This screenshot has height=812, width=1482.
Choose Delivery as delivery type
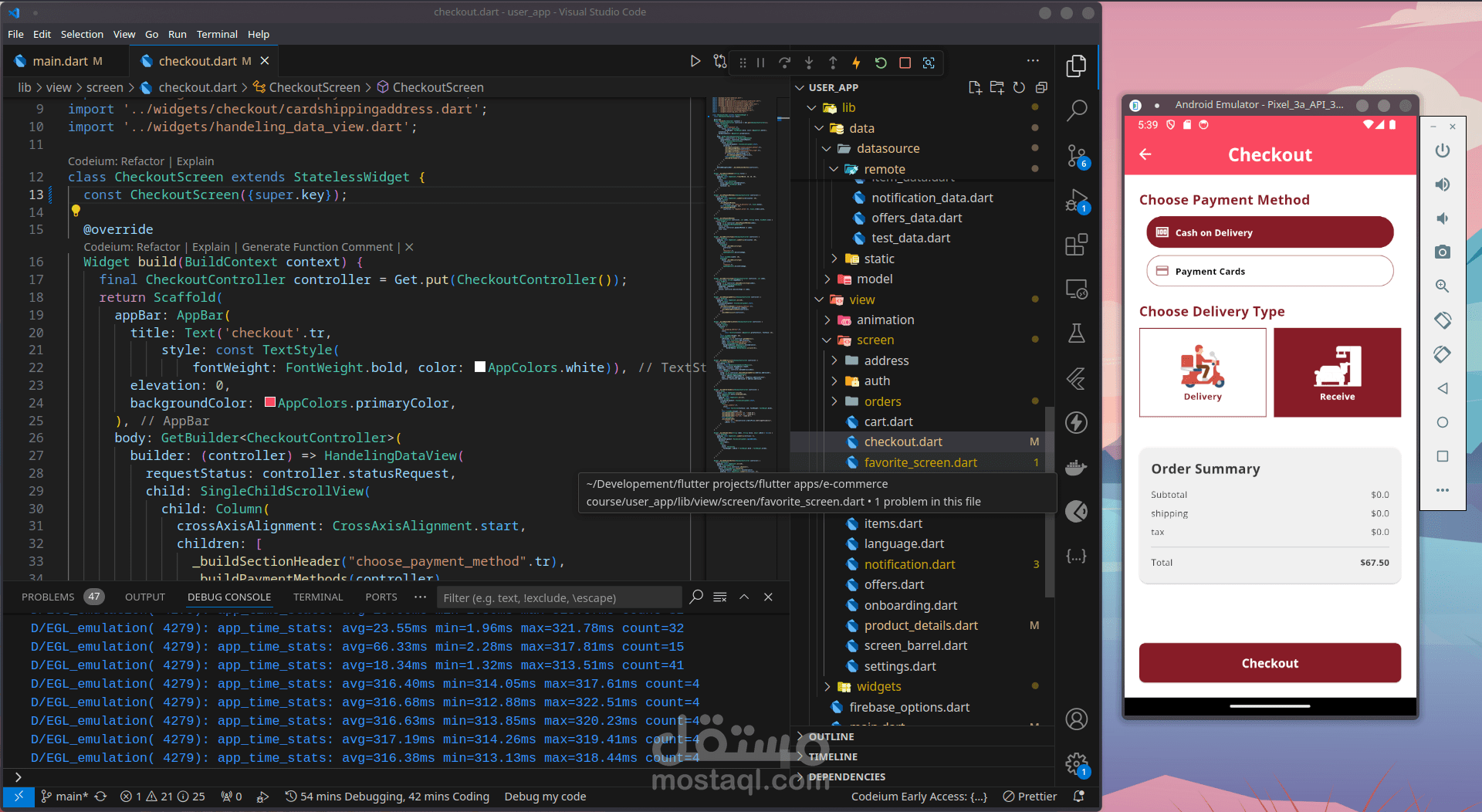pos(1203,372)
